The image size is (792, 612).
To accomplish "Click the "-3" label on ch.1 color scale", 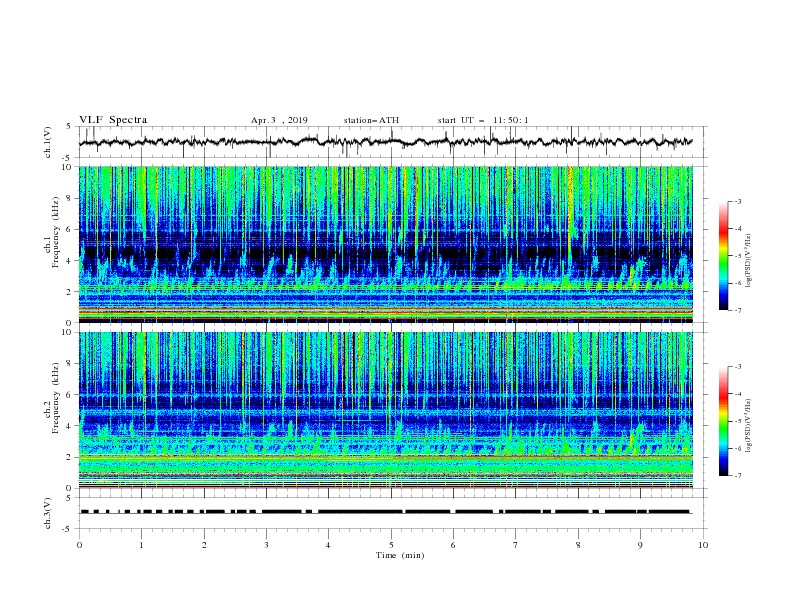I will coord(738,201).
